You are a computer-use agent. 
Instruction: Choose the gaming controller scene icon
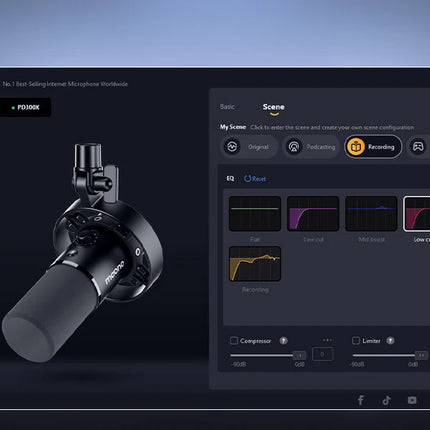point(418,146)
